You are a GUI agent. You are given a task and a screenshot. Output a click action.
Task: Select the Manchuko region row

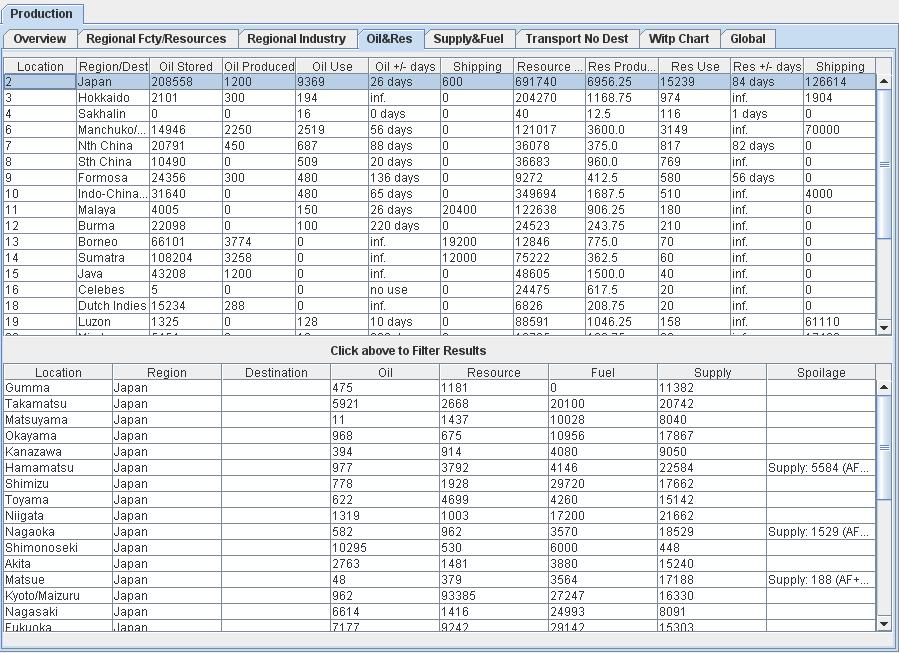[440, 130]
